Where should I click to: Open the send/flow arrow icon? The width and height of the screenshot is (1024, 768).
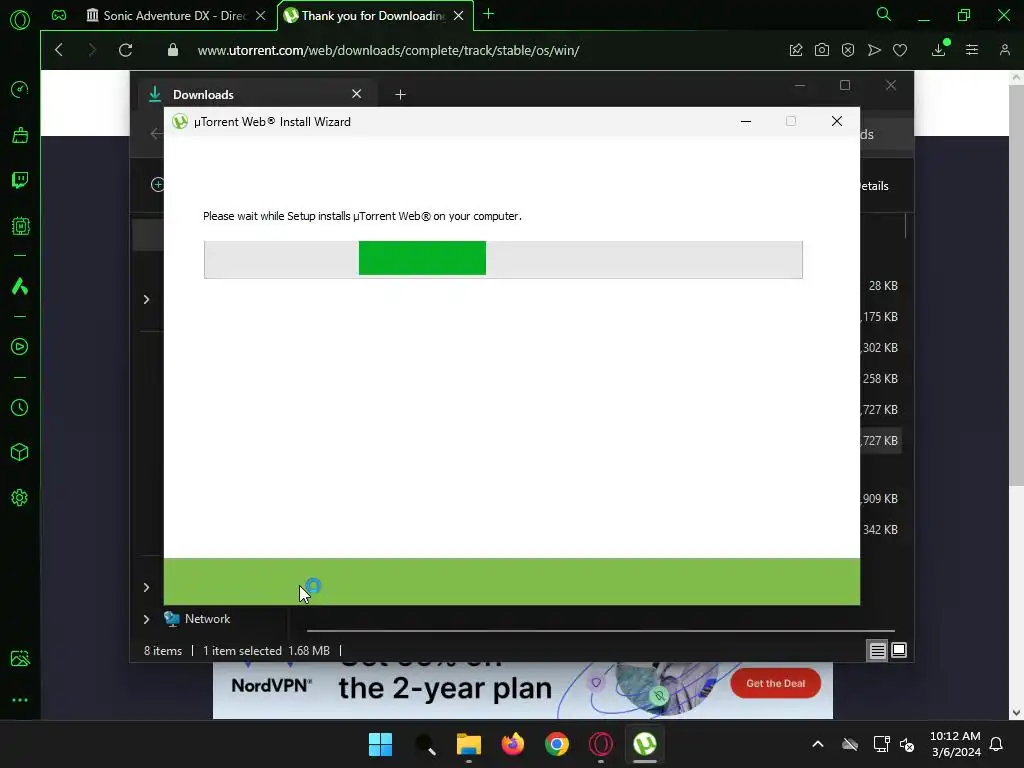point(874,50)
